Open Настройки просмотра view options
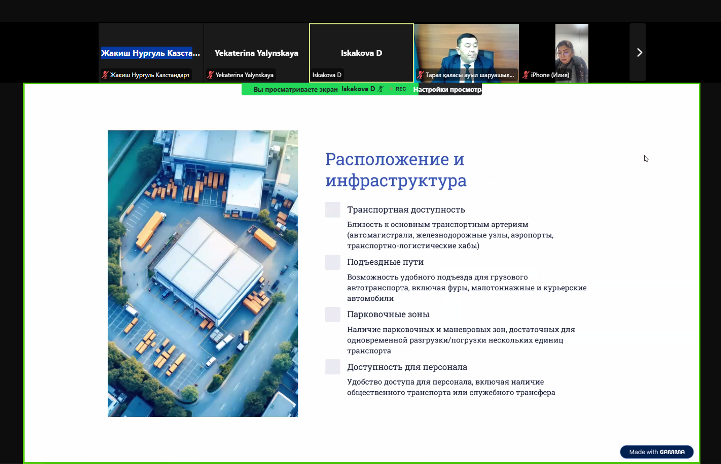The width and height of the screenshot is (721, 464). 447,89
